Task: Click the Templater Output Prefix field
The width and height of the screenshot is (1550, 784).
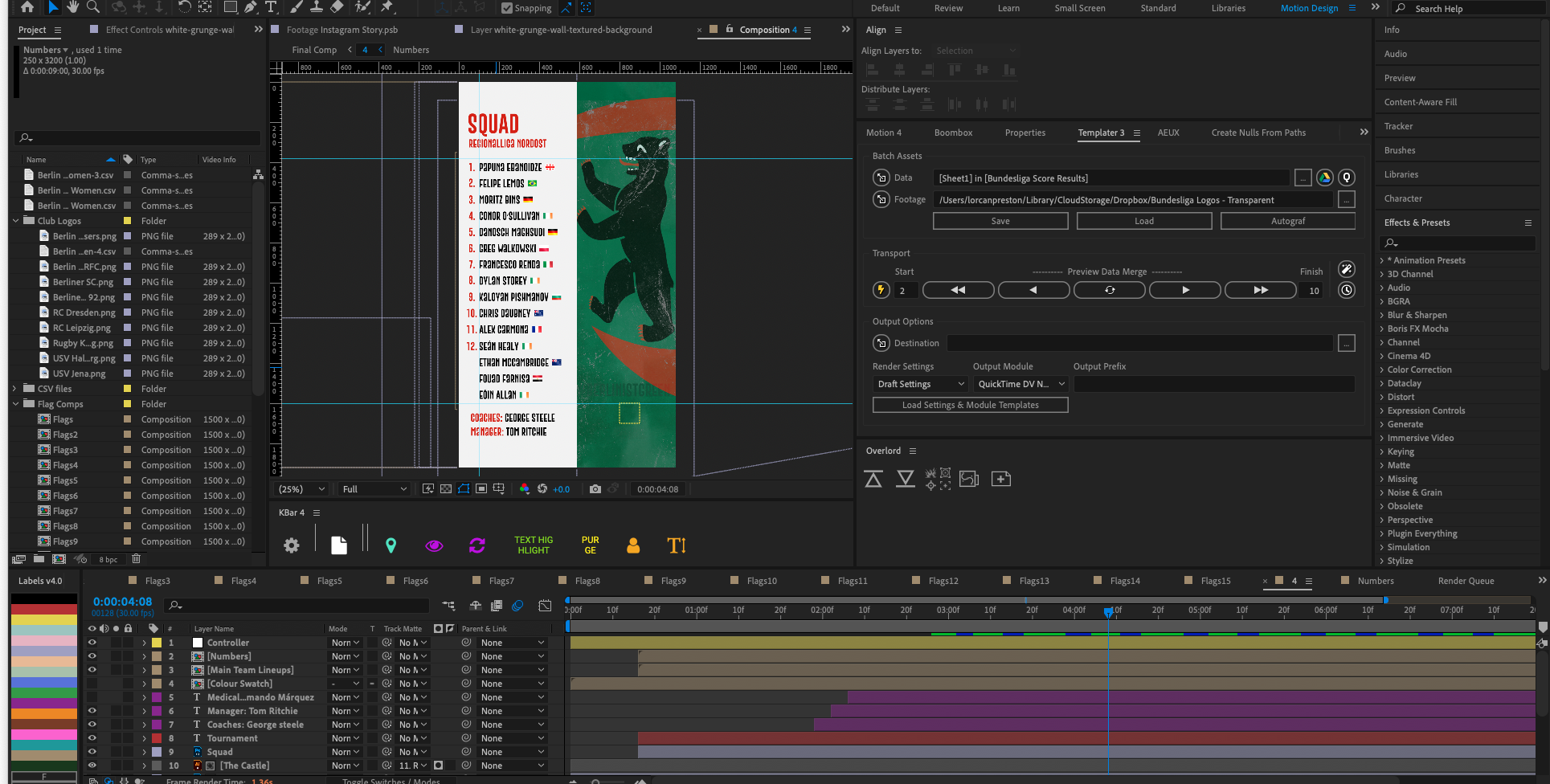Action: [1214, 384]
